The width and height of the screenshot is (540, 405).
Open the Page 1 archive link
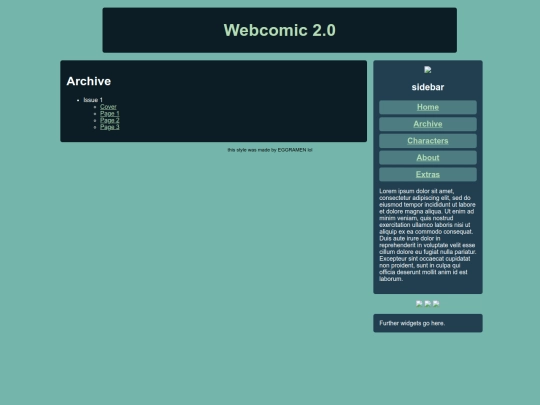[110, 113]
